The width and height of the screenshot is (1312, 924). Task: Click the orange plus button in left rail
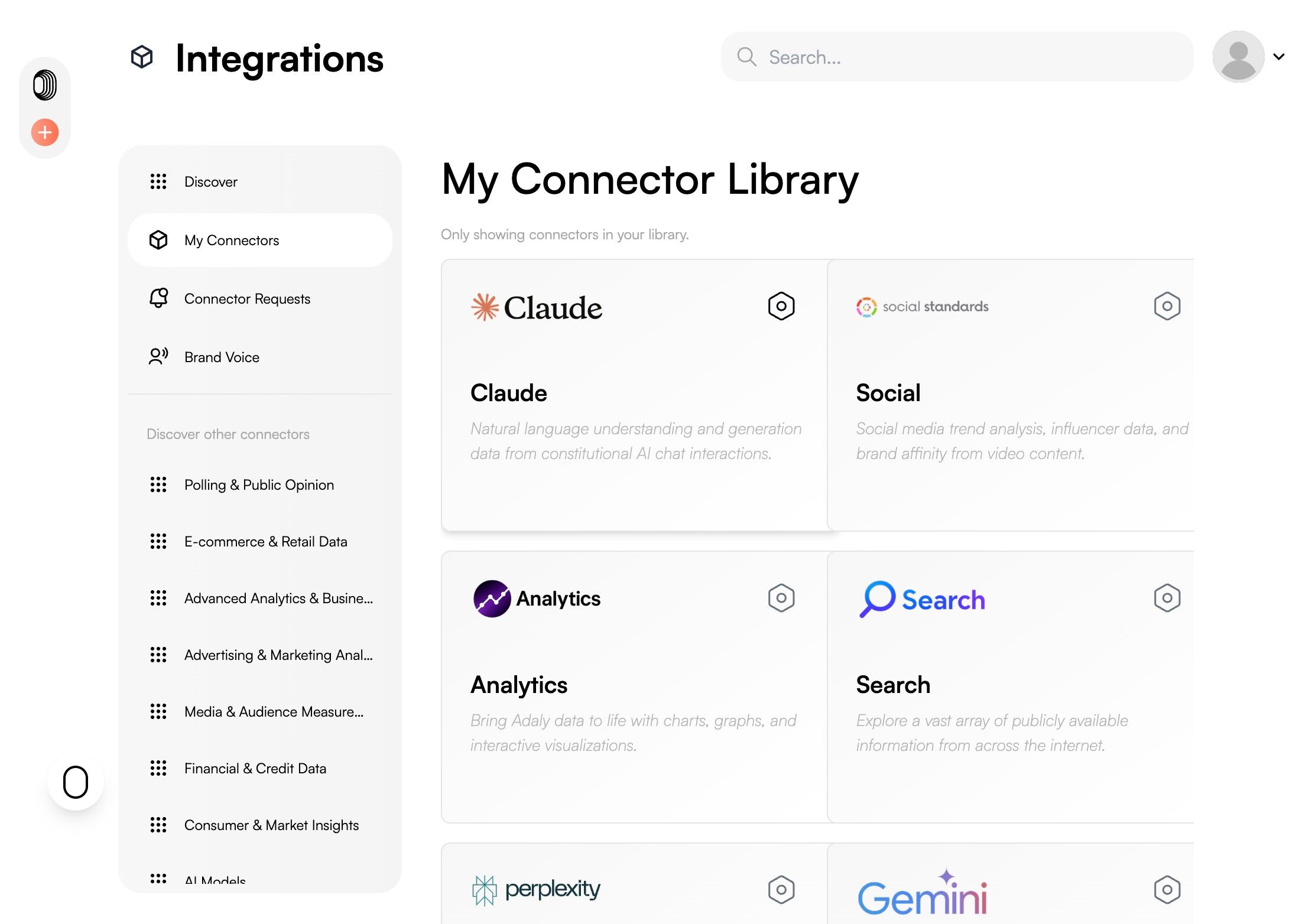(x=45, y=132)
